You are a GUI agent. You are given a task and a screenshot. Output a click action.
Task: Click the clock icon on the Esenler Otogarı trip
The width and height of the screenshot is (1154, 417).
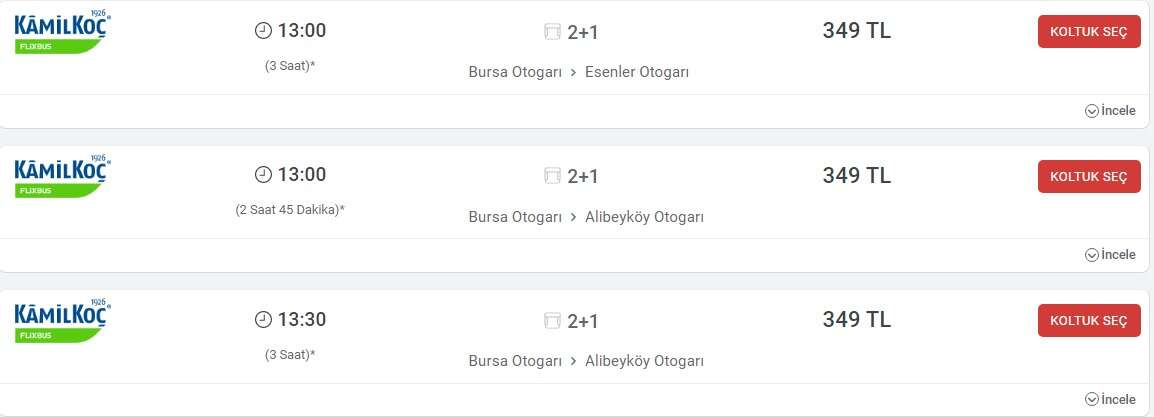pyautogui.click(x=263, y=31)
